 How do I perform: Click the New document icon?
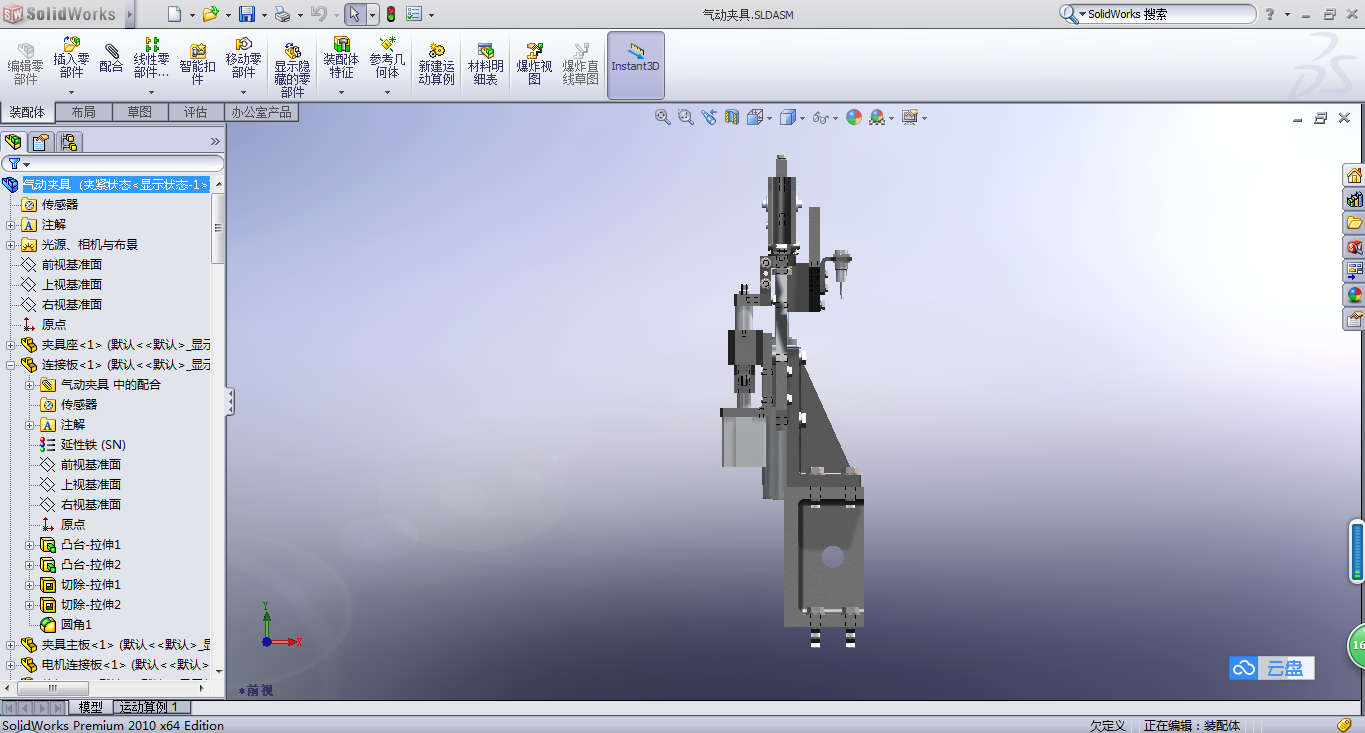[175, 14]
